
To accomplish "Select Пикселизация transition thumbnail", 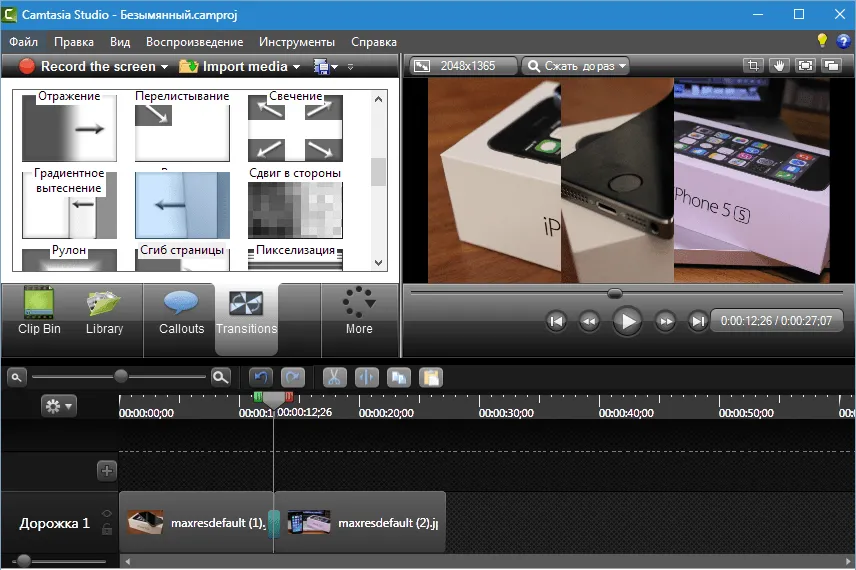I will click(x=295, y=260).
